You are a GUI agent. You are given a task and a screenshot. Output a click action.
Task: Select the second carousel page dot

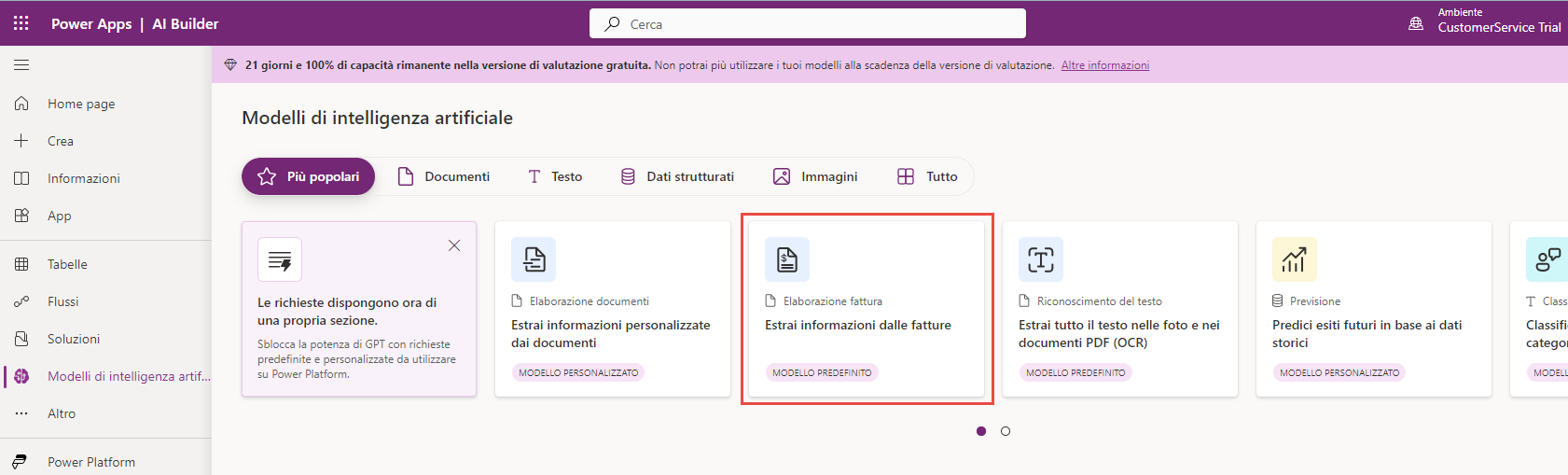pos(1006,431)
